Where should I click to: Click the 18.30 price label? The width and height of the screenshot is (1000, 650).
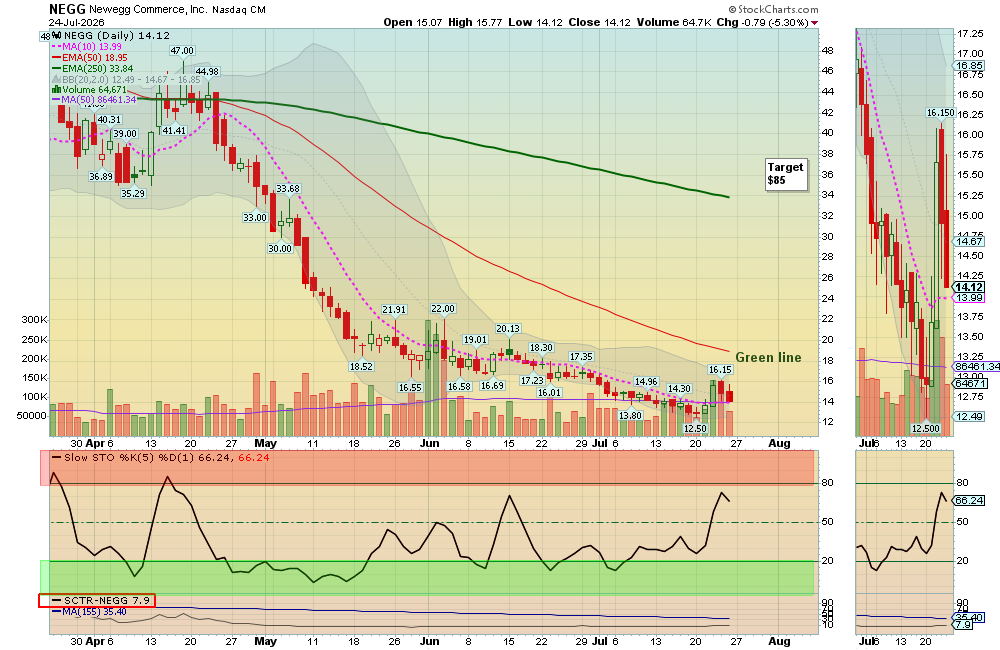[541, 348]
